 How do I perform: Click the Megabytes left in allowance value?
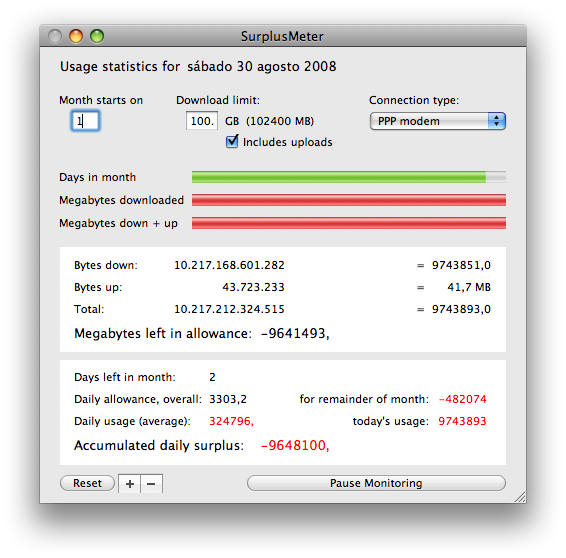[x=295, y=334]
